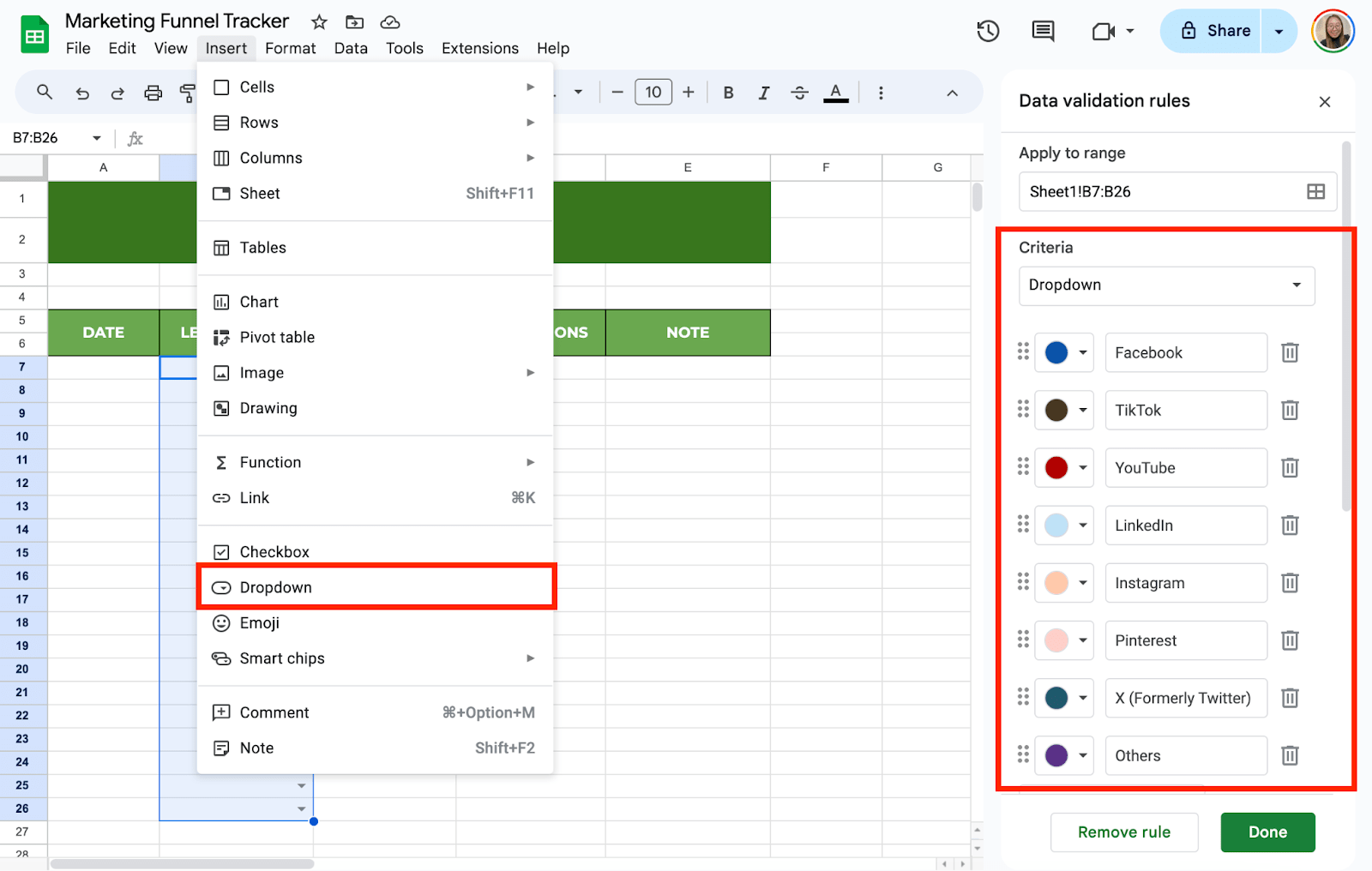Screen dimensions: 1372x871
Task: Grab the drag handle for Others option
Action: 1023,754
